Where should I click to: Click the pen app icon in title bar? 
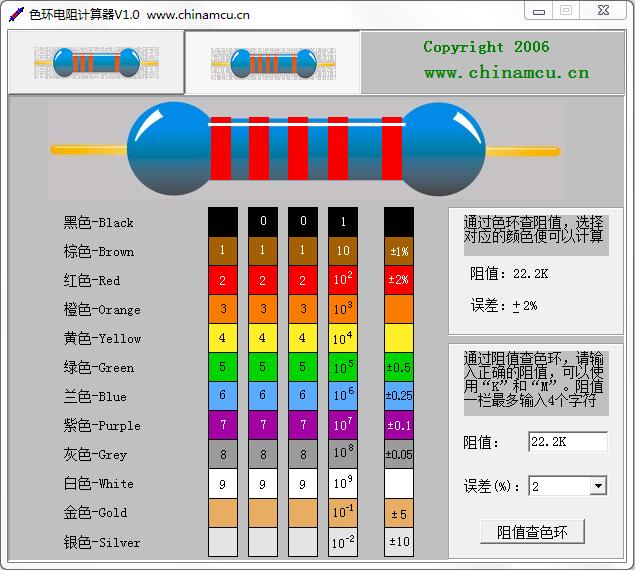tap(16, 14)
